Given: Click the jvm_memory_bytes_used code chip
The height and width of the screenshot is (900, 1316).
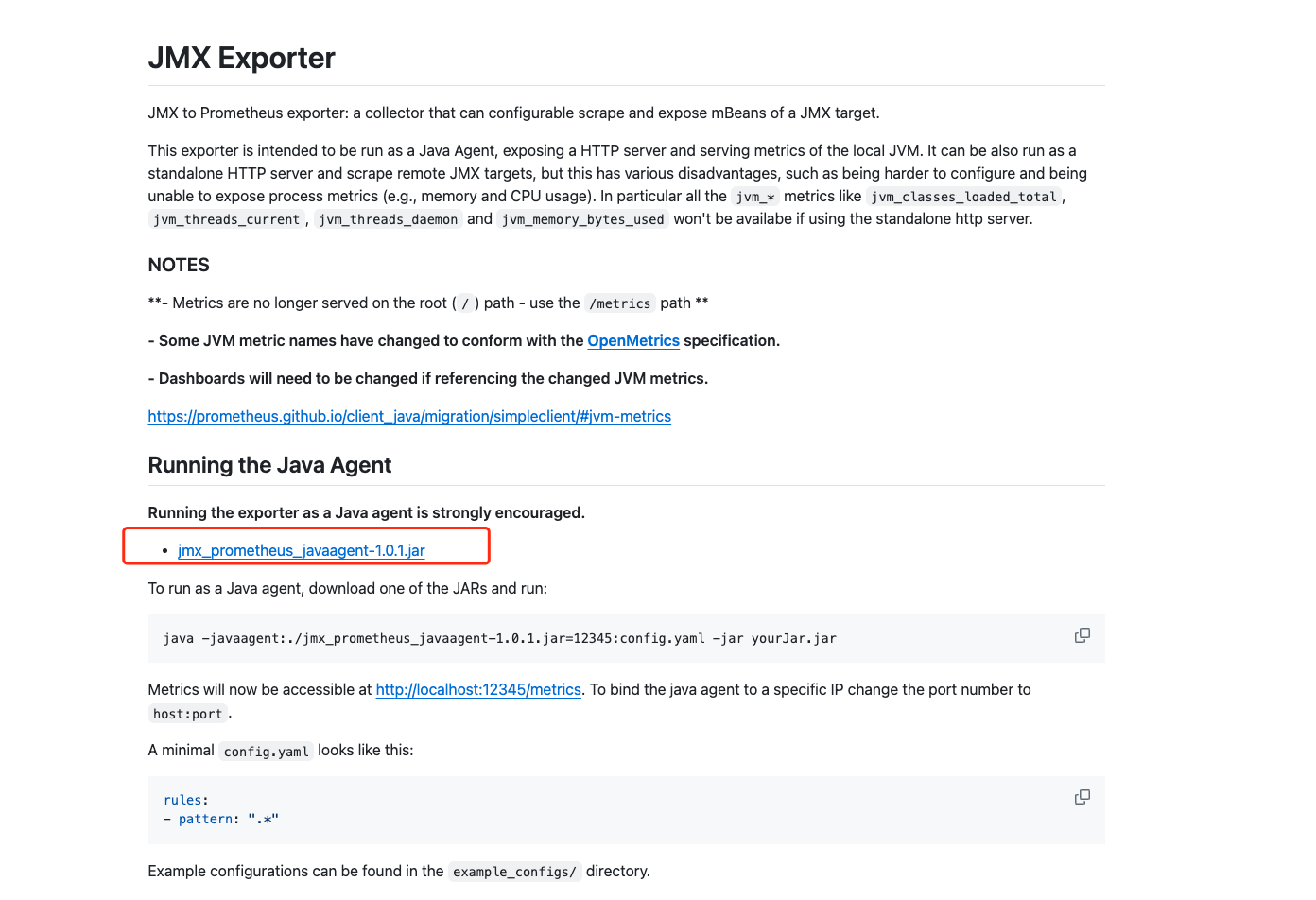Looking at the screenshot, I should click(x=582, y=218).
